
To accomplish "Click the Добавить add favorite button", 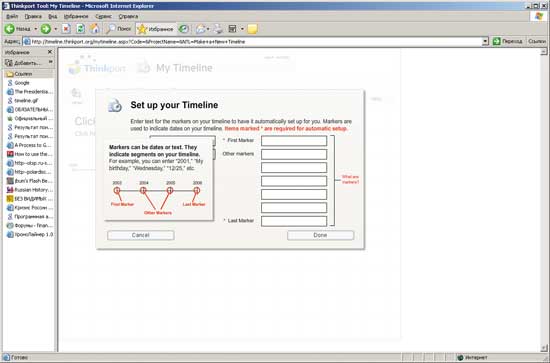I will point(23,63).
